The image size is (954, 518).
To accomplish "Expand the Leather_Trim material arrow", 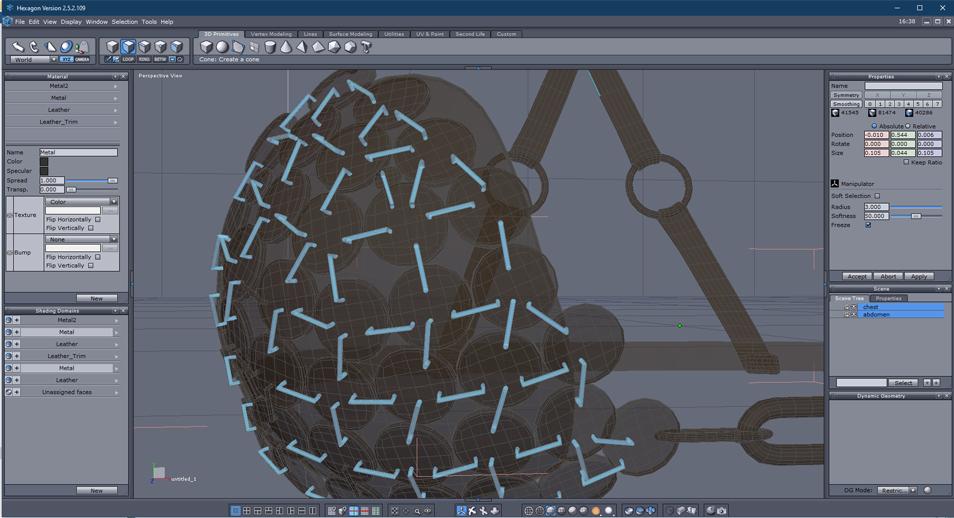I will (115, 122).
